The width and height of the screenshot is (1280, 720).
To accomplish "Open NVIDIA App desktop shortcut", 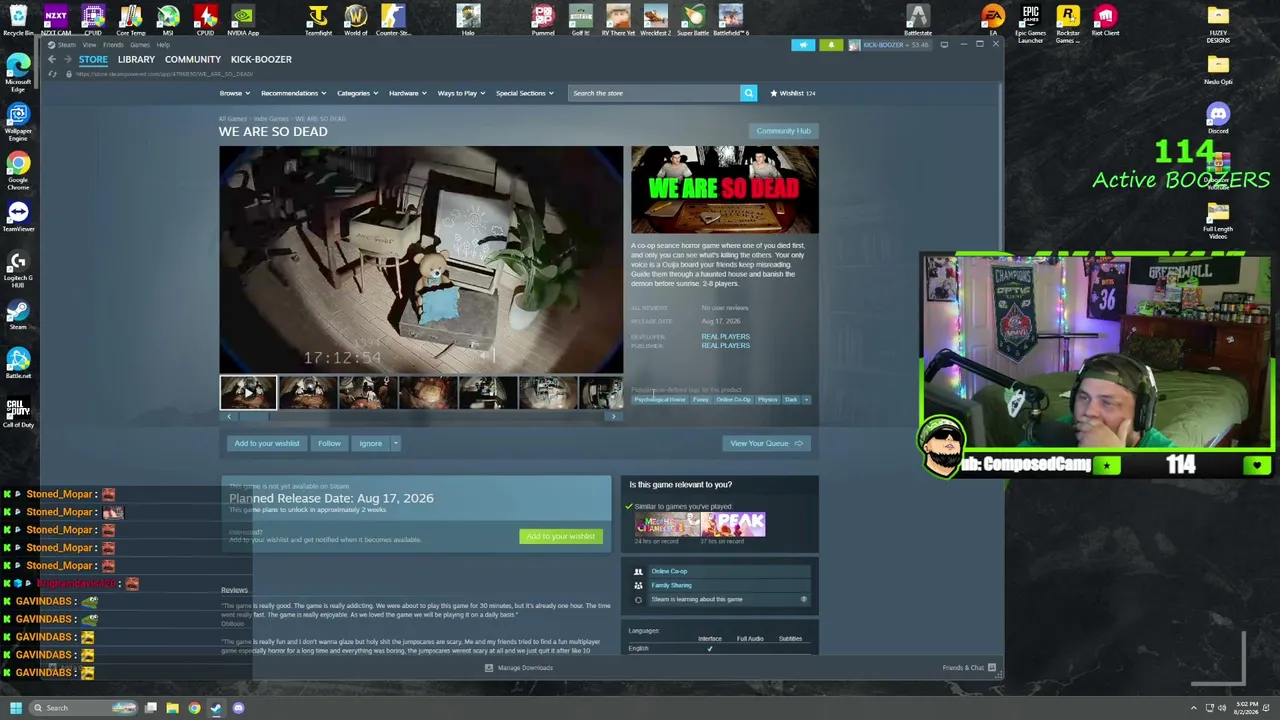I will [243, 20].
